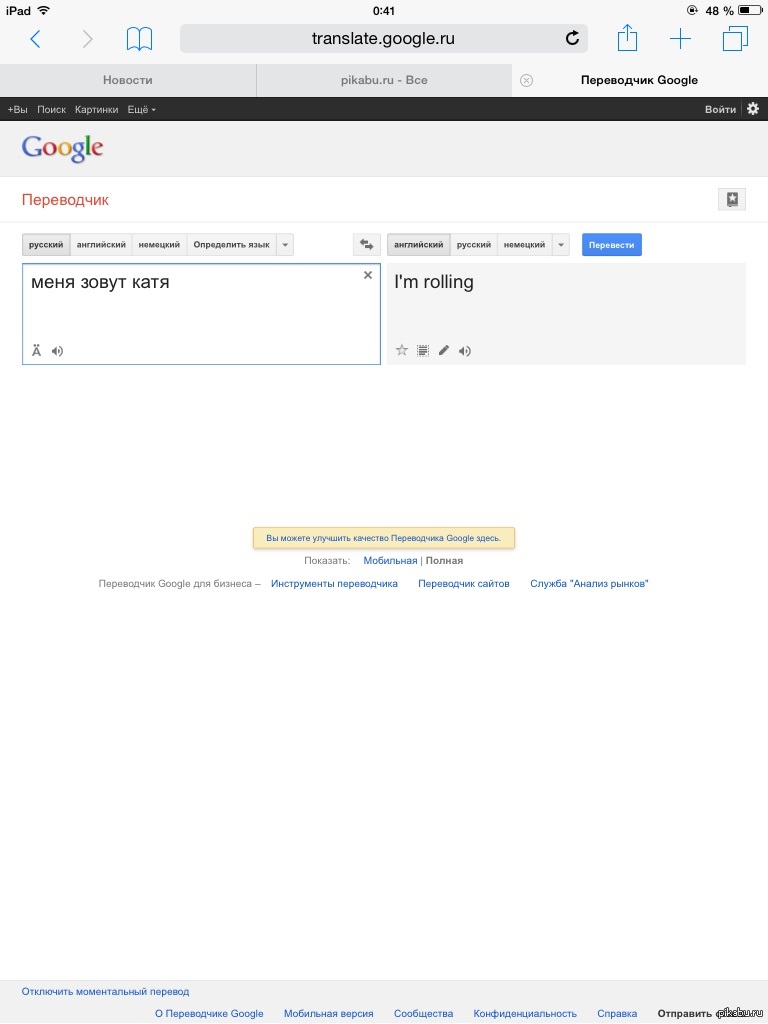This screenshot has width=768, height=1024.
Task: Switch to the pikabu.ru tab
Action: (x=384, y=80)
